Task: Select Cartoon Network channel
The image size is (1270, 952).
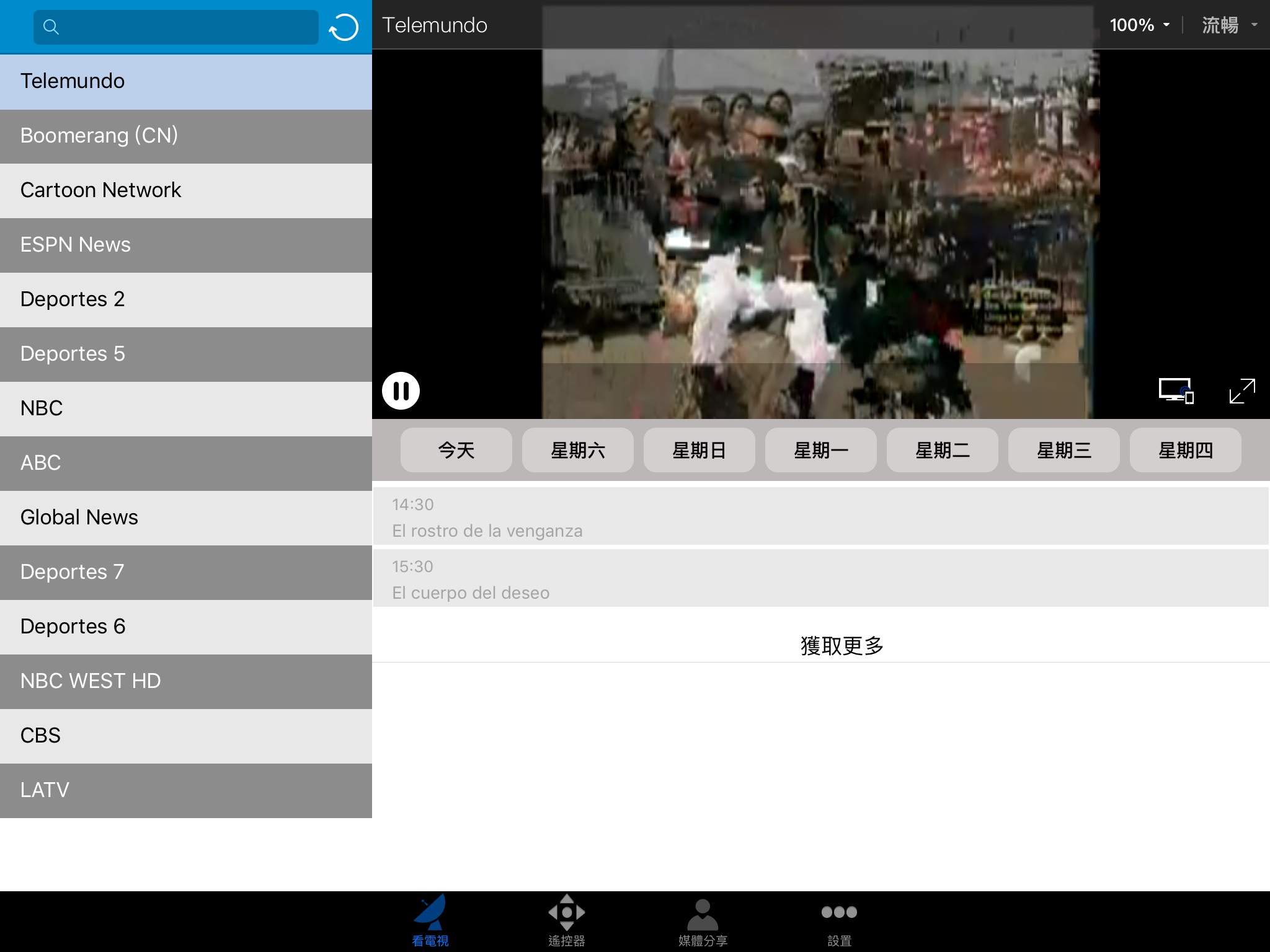Action: click(x=186, y=190)
